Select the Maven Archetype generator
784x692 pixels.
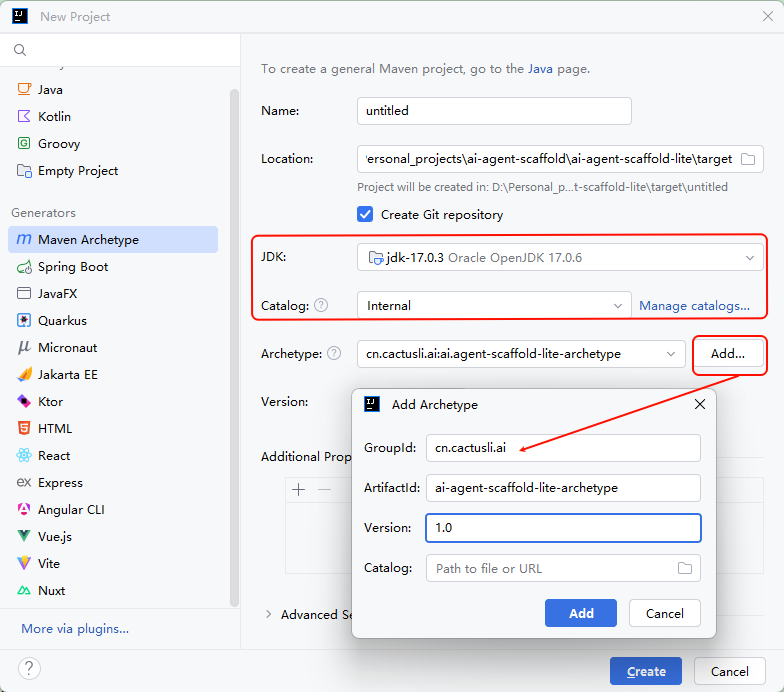[113, 240]
